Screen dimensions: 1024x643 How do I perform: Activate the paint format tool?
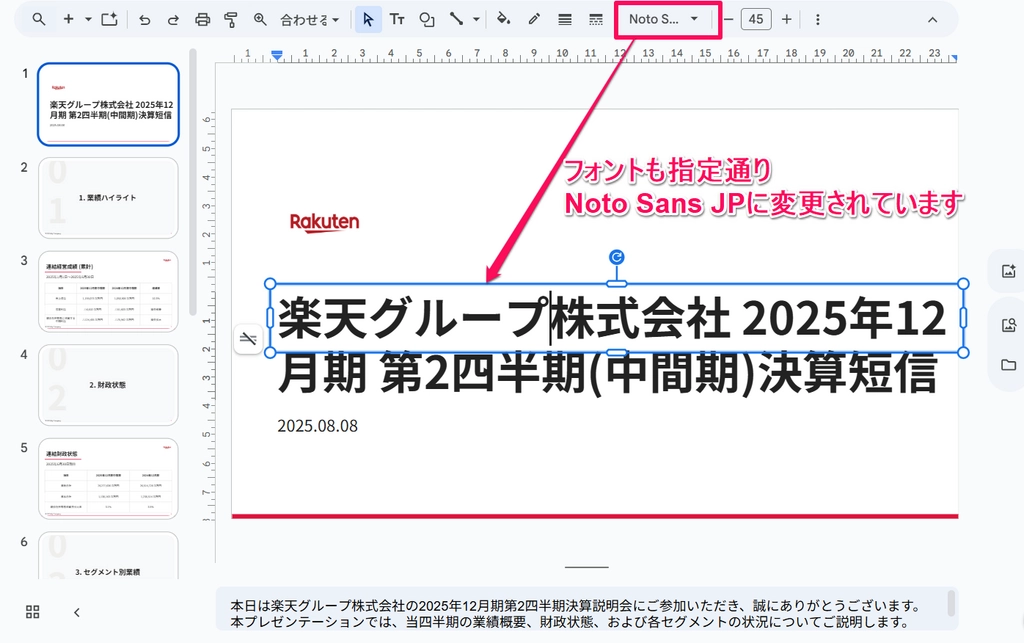(x=231, y=20)
